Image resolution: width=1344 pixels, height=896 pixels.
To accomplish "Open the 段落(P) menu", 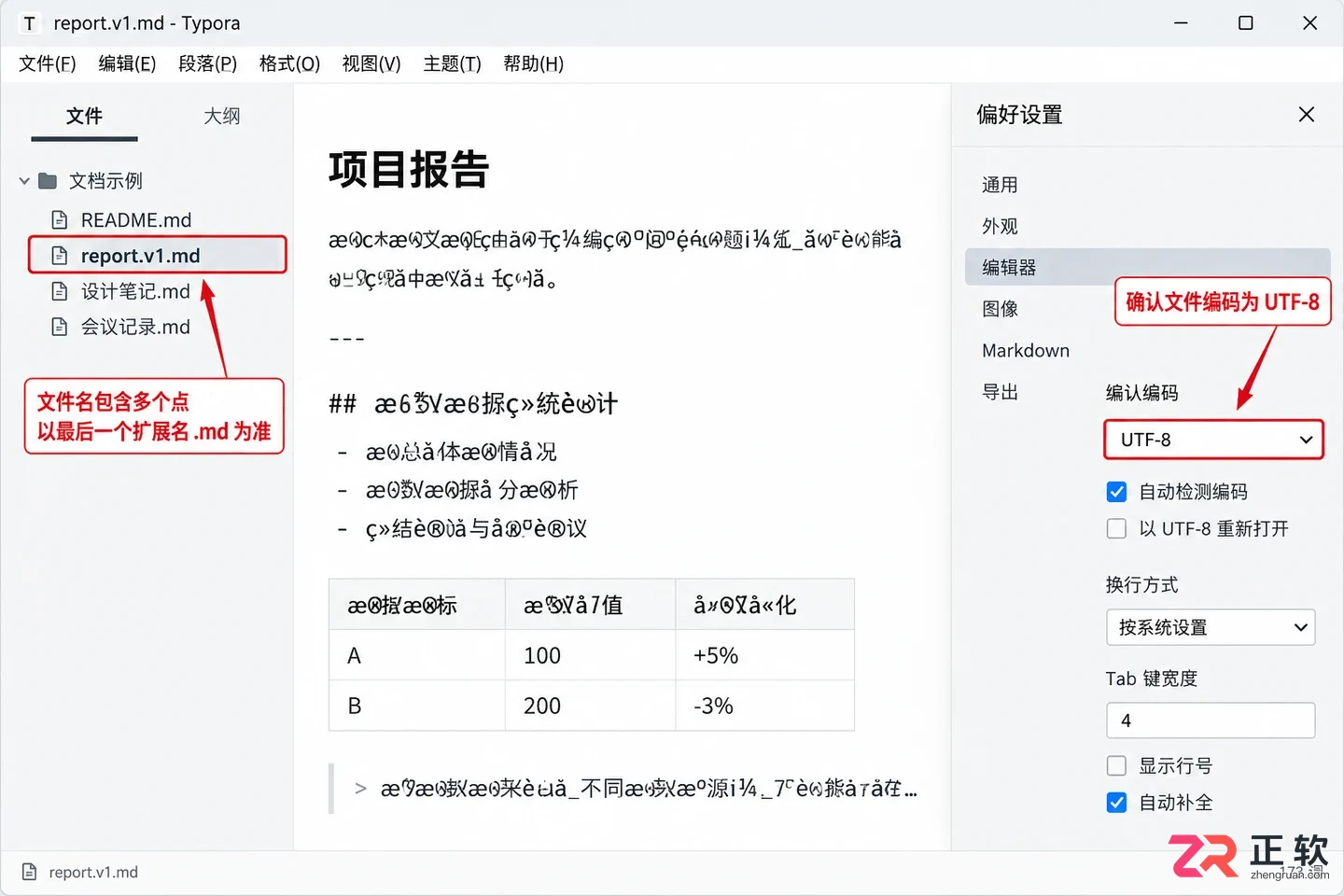I will pos(208,63).
